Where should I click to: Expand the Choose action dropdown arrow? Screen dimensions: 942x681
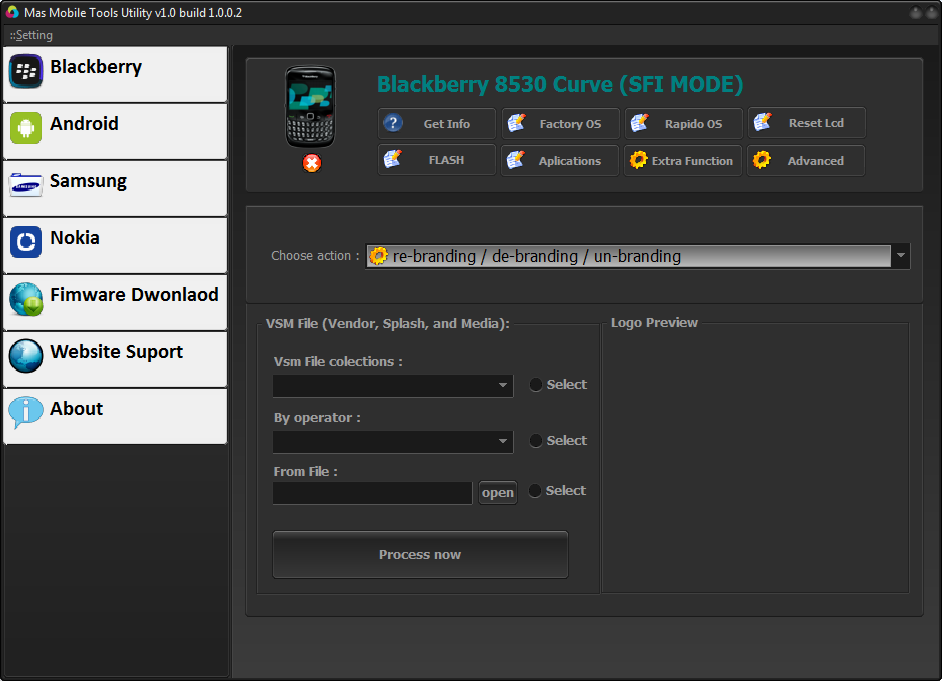pos(901,256)
